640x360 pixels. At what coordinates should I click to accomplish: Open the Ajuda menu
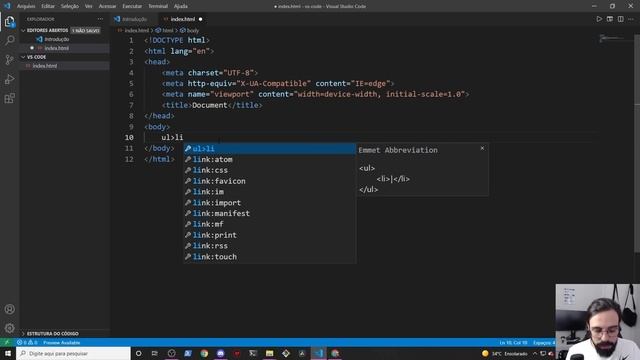(x=180, y=6)
